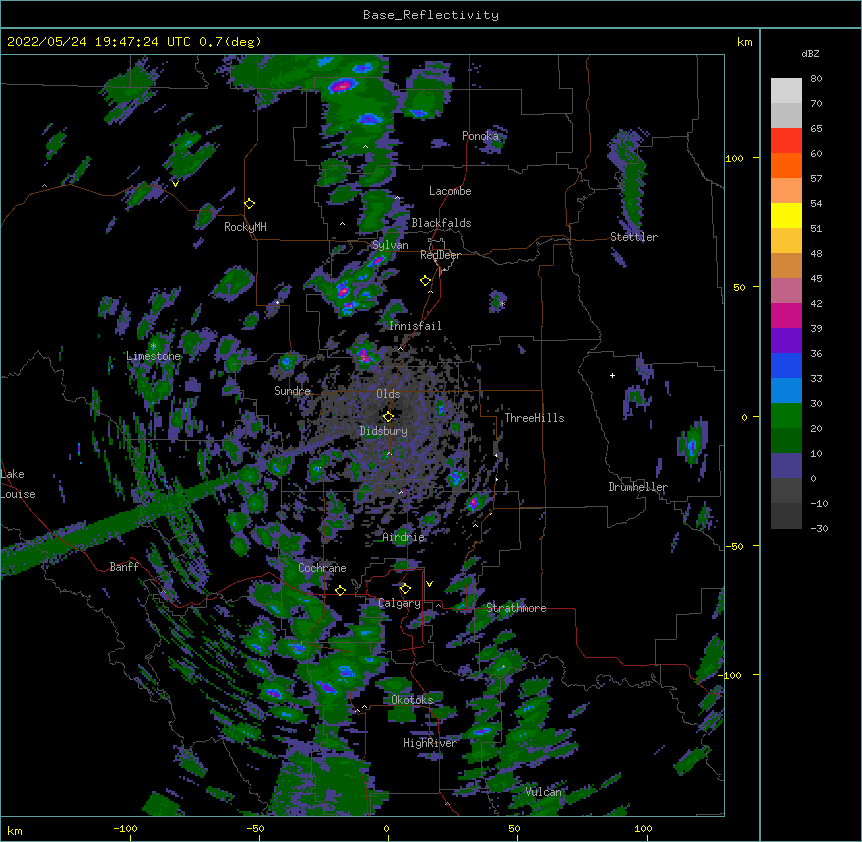The width and height of the screenshot is (862, 842).
Task: Select the Lacombe city label
Action: click(x=450, y=191)
